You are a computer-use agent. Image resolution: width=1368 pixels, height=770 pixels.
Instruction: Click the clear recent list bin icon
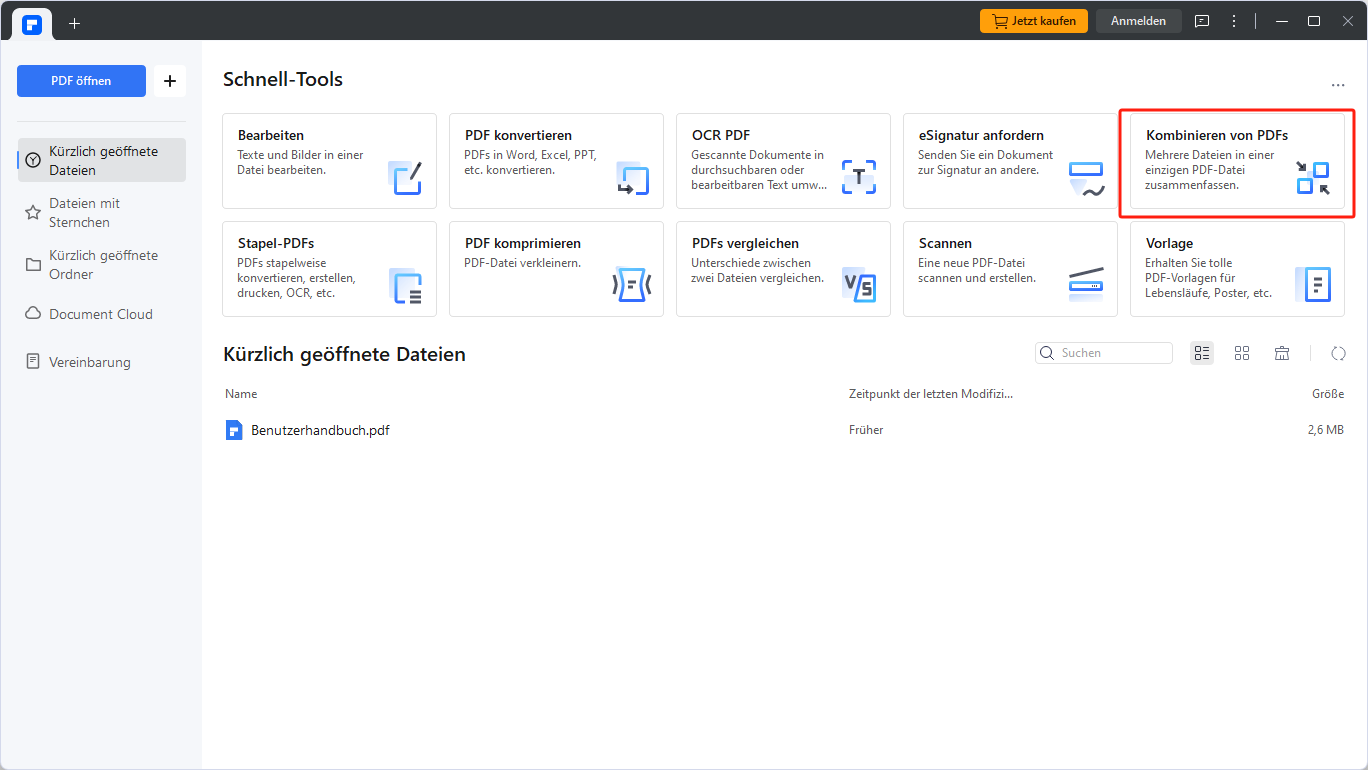tap(1282, 353)
